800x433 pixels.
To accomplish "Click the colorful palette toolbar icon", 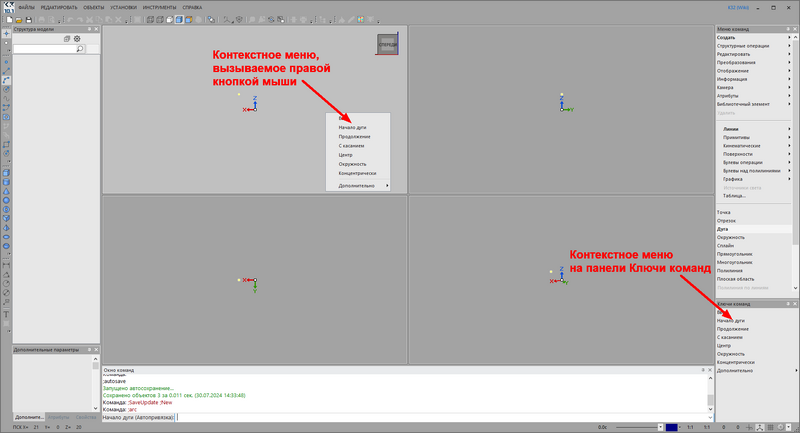I will click(x=361, y=20).
